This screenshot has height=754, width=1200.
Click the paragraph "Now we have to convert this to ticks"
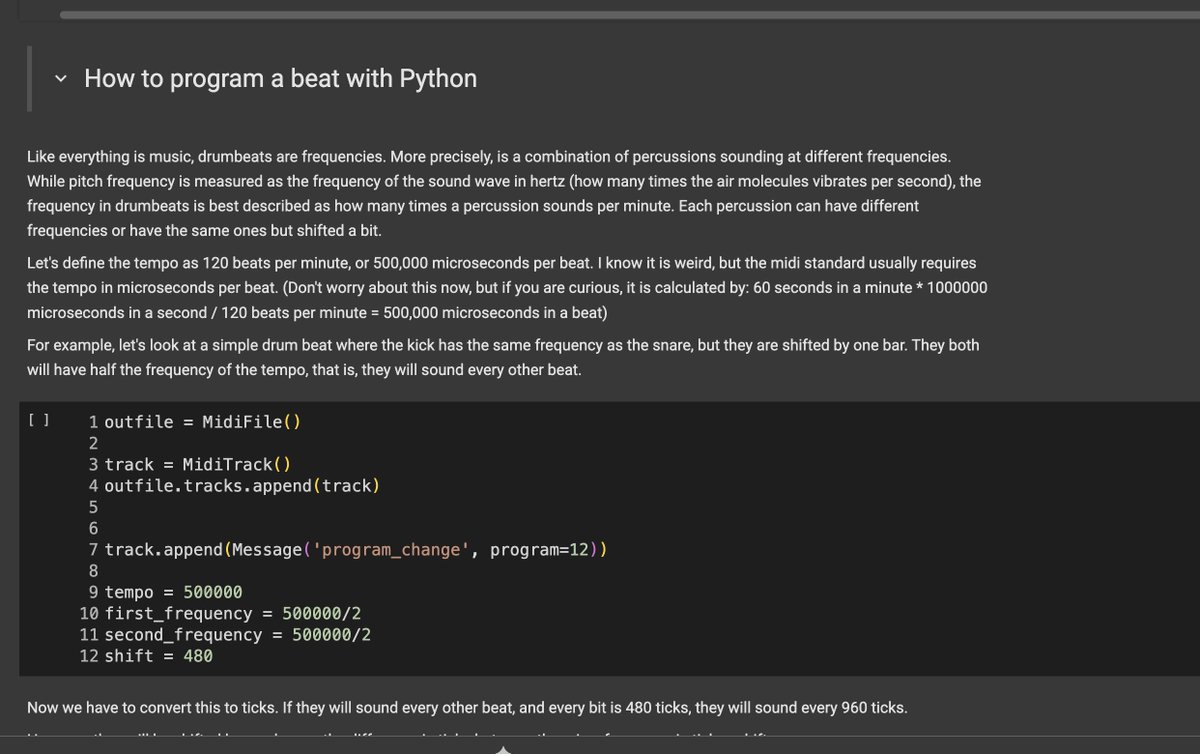point(467,708)
